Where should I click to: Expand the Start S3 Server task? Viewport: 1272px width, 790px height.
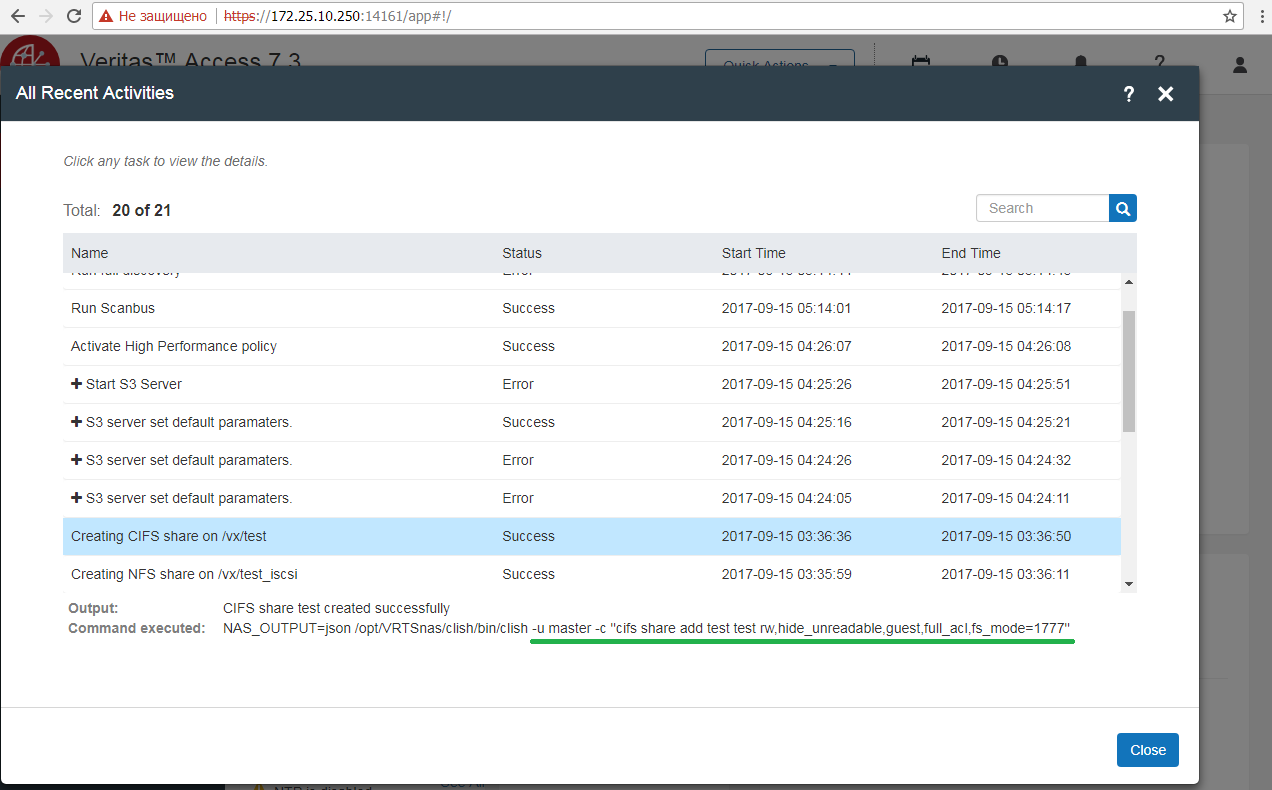pyautogui.click(x=76, y=384)
